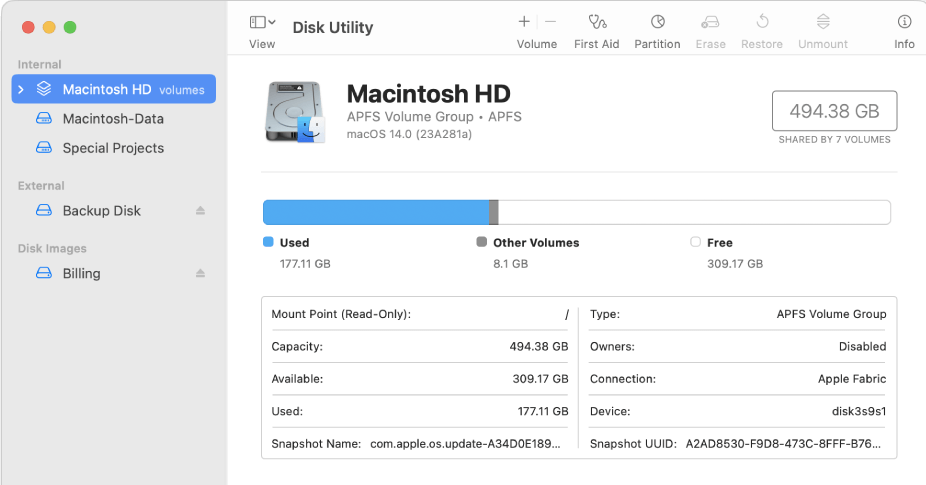This screenshot has width=926, height=485.
Task: Click the large Macintosh HD disk image
Action: tap(295, 112)
